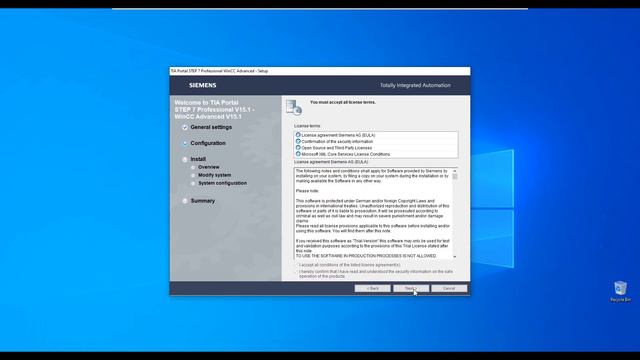This screenshot has width=640, height=360.
Task: Click 'License agreement Siemens AG (EULA)' list text
Action: click(x=338, y=135)
